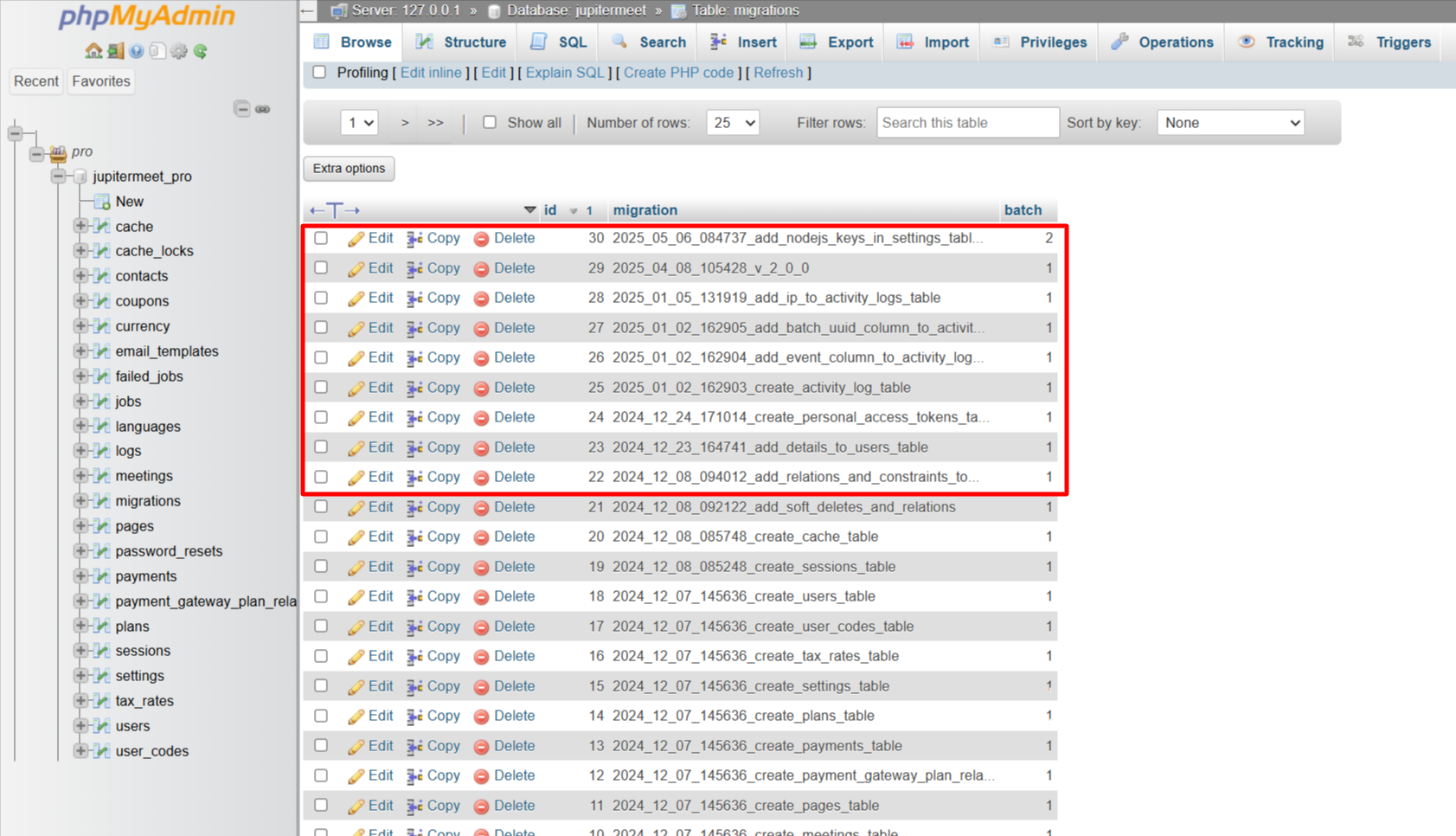Select the users table in sidebar tree
Viewport: 1456px width, 836px height.
click(x=132, y=726)
